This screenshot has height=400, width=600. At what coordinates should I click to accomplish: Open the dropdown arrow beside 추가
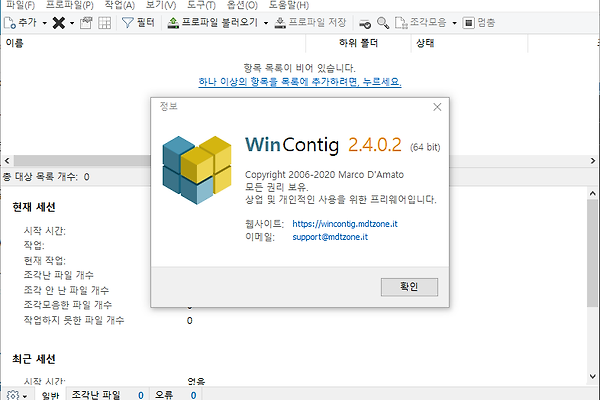pyautogui.click(x=44, y=23)
